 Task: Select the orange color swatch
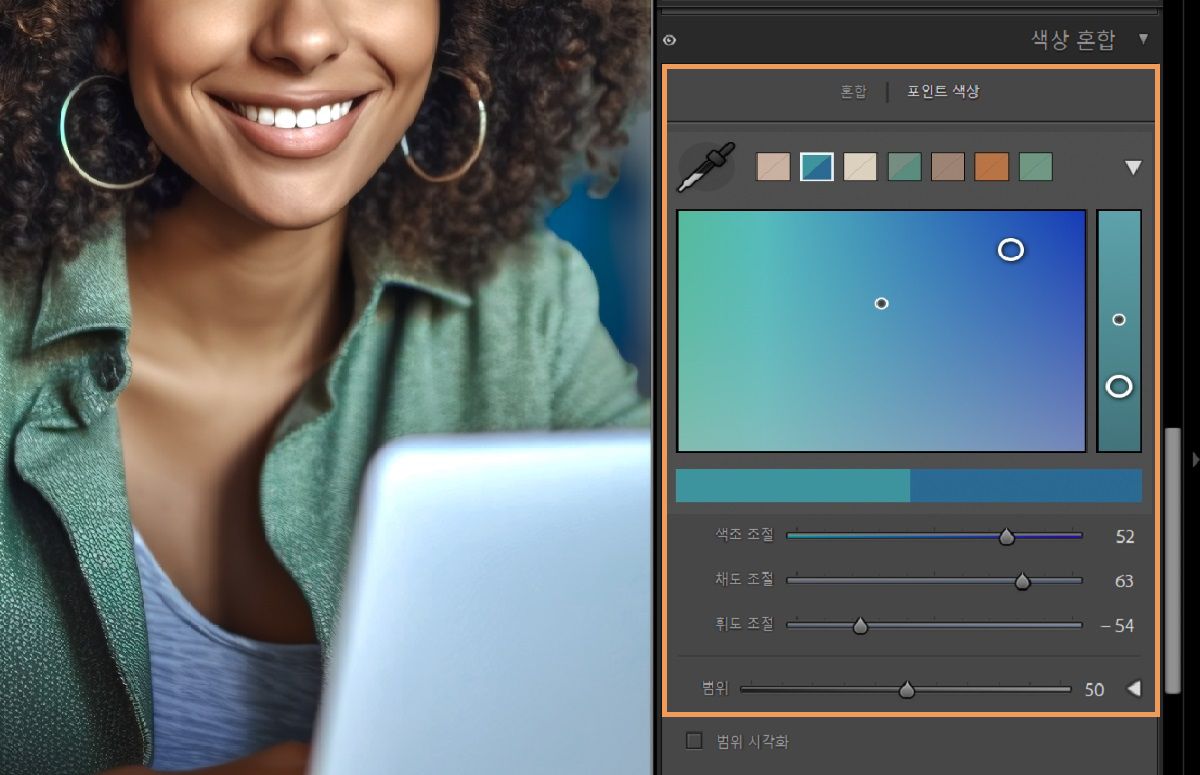click(x=992, y=167)
